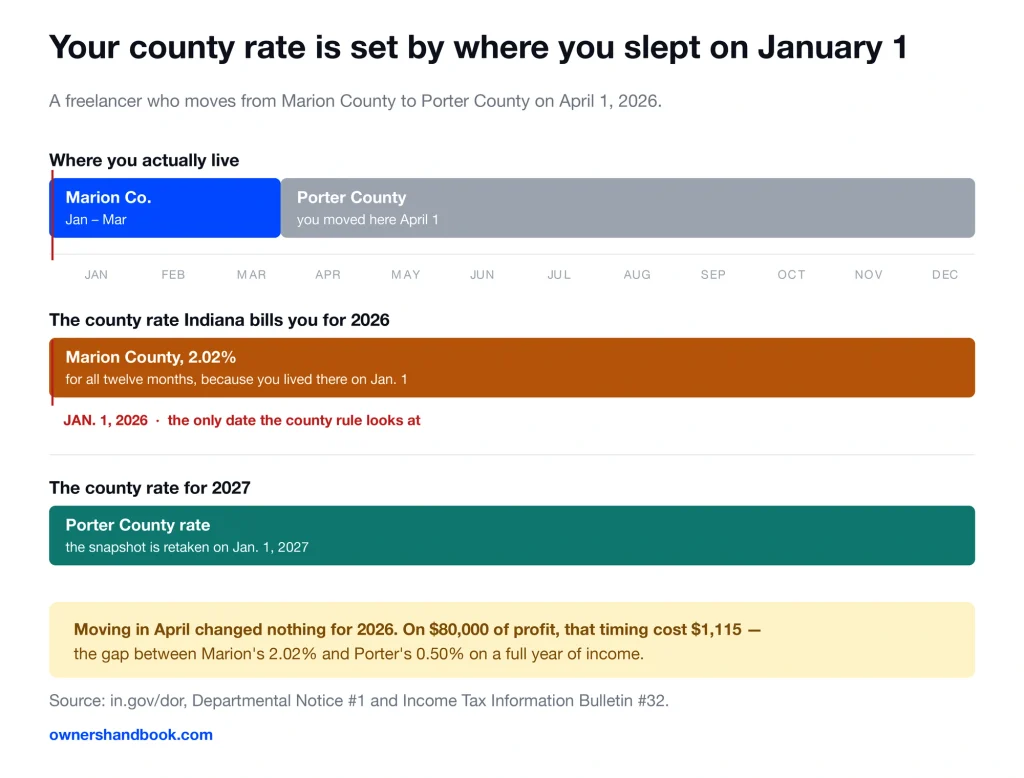Click the teal Porter County rate bar
The height and width of the screenshot is (778, 1024).
coord(512,536)
